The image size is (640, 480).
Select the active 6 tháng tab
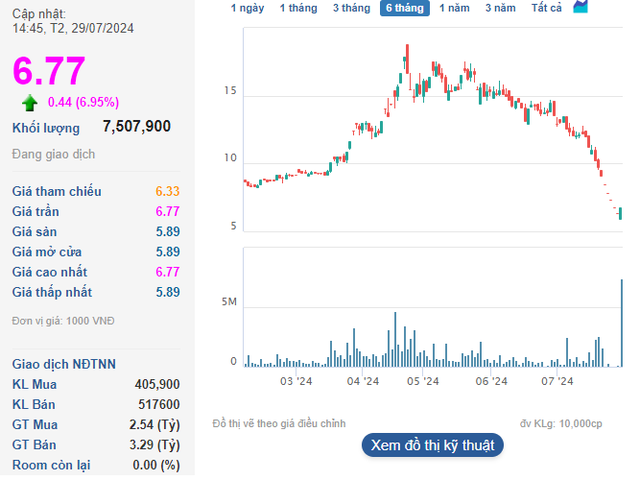point(404,8)
